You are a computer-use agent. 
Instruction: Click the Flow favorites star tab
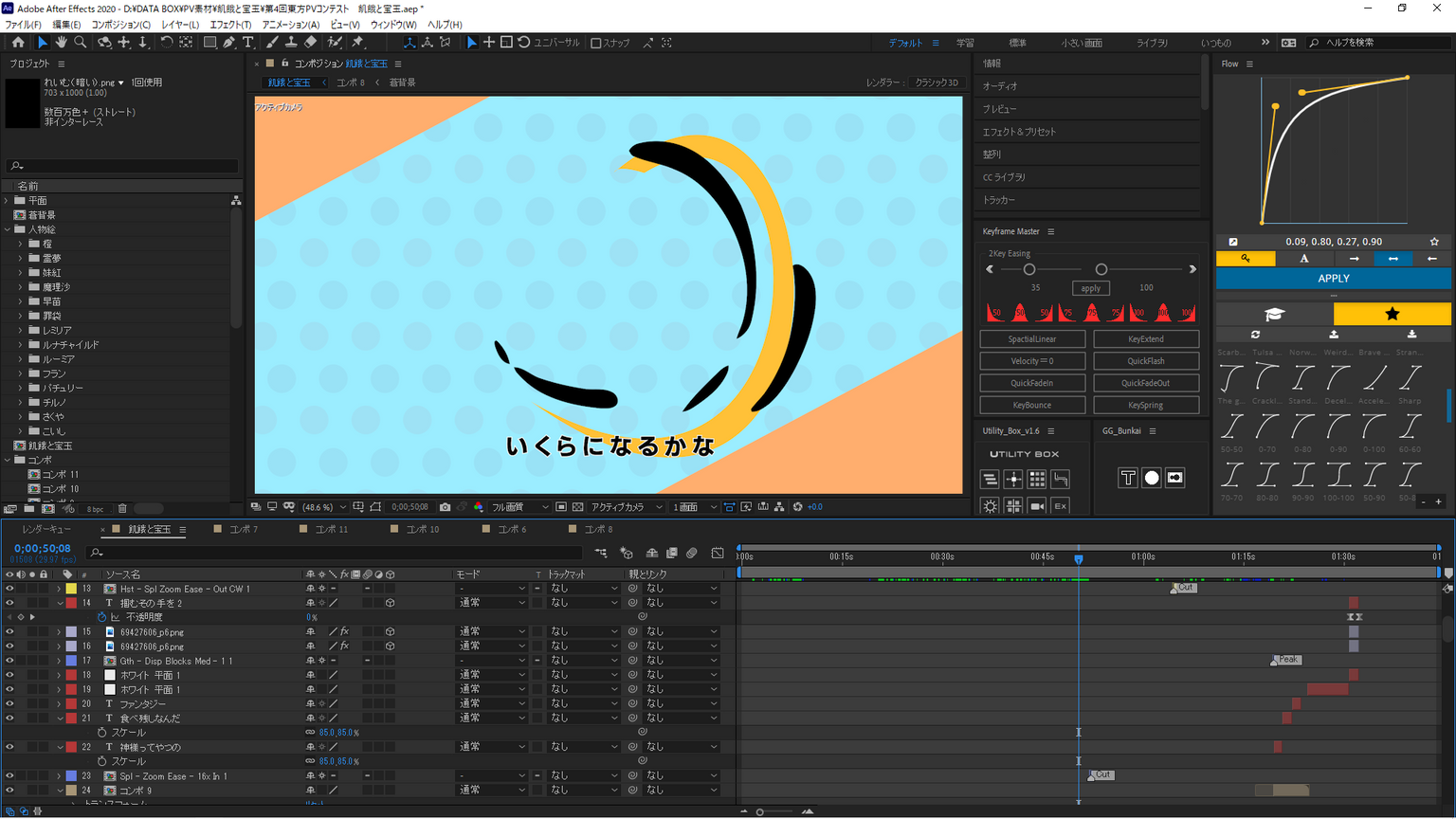[1392, 314]
